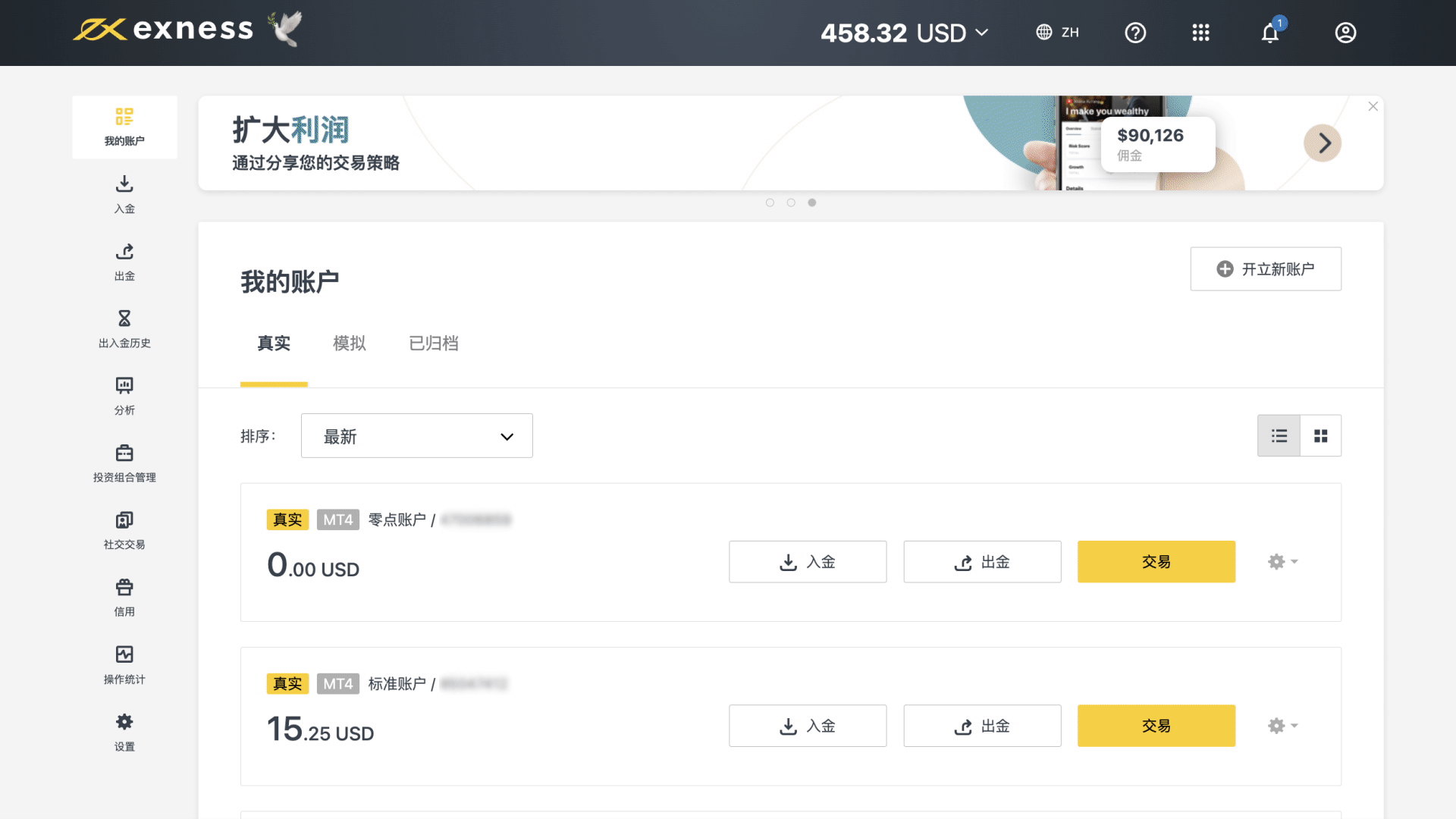Screen dimensions: 1456x819
Task: Switch to the 模拟 demo tab
Action: [x=350, y=344]
